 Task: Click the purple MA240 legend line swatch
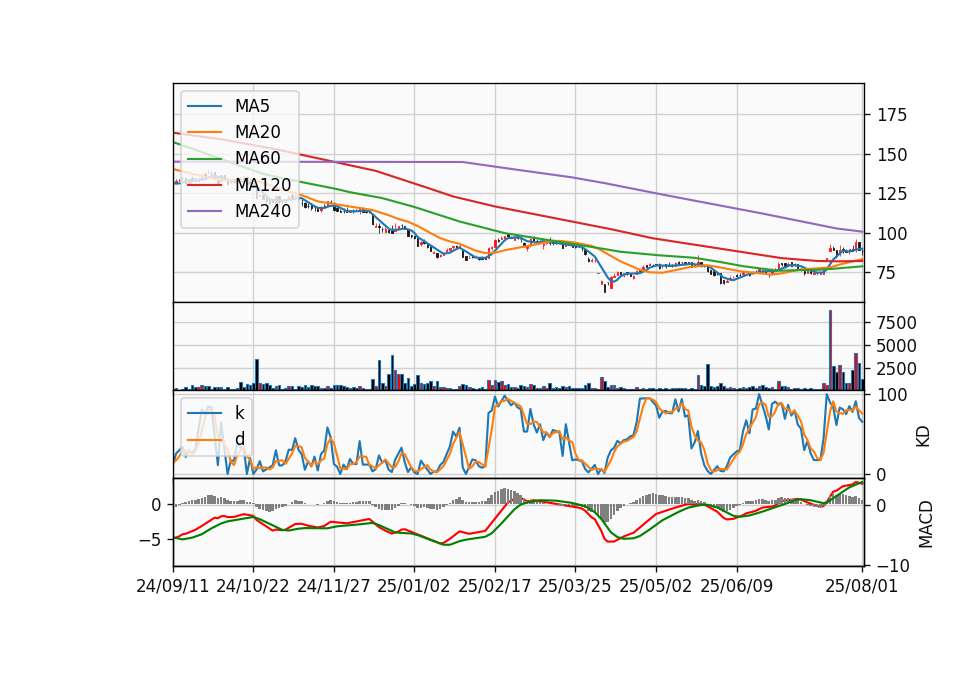point(204,211)
